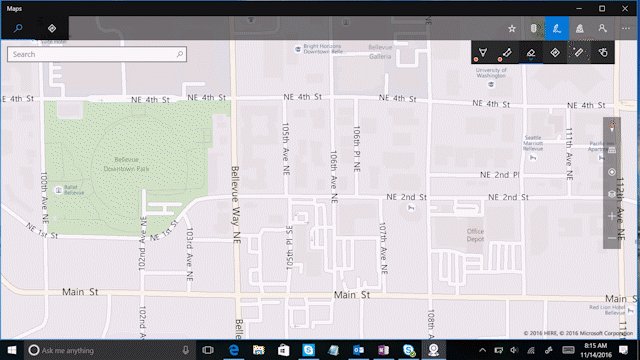Image resolution: width=640 pixels, height=360 pixels.
Task: Open the volume control tray icon
Action: [514, 350]
